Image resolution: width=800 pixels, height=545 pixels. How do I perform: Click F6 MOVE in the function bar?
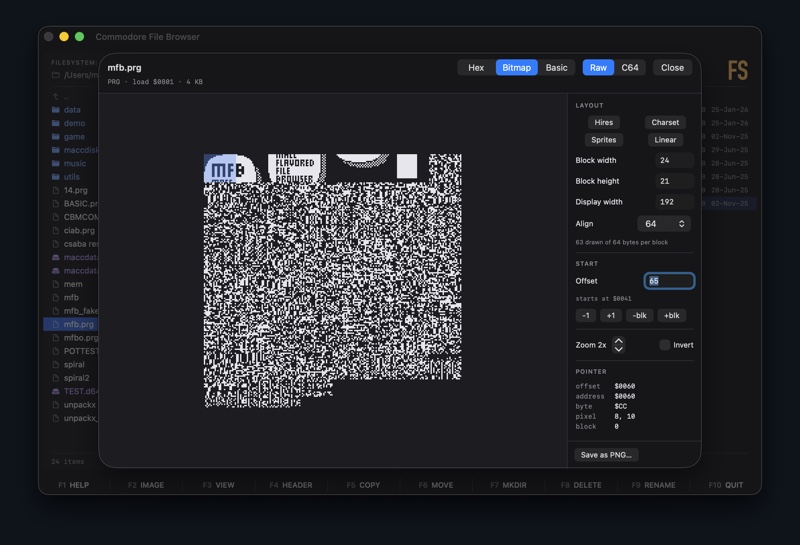coord(436,485)
